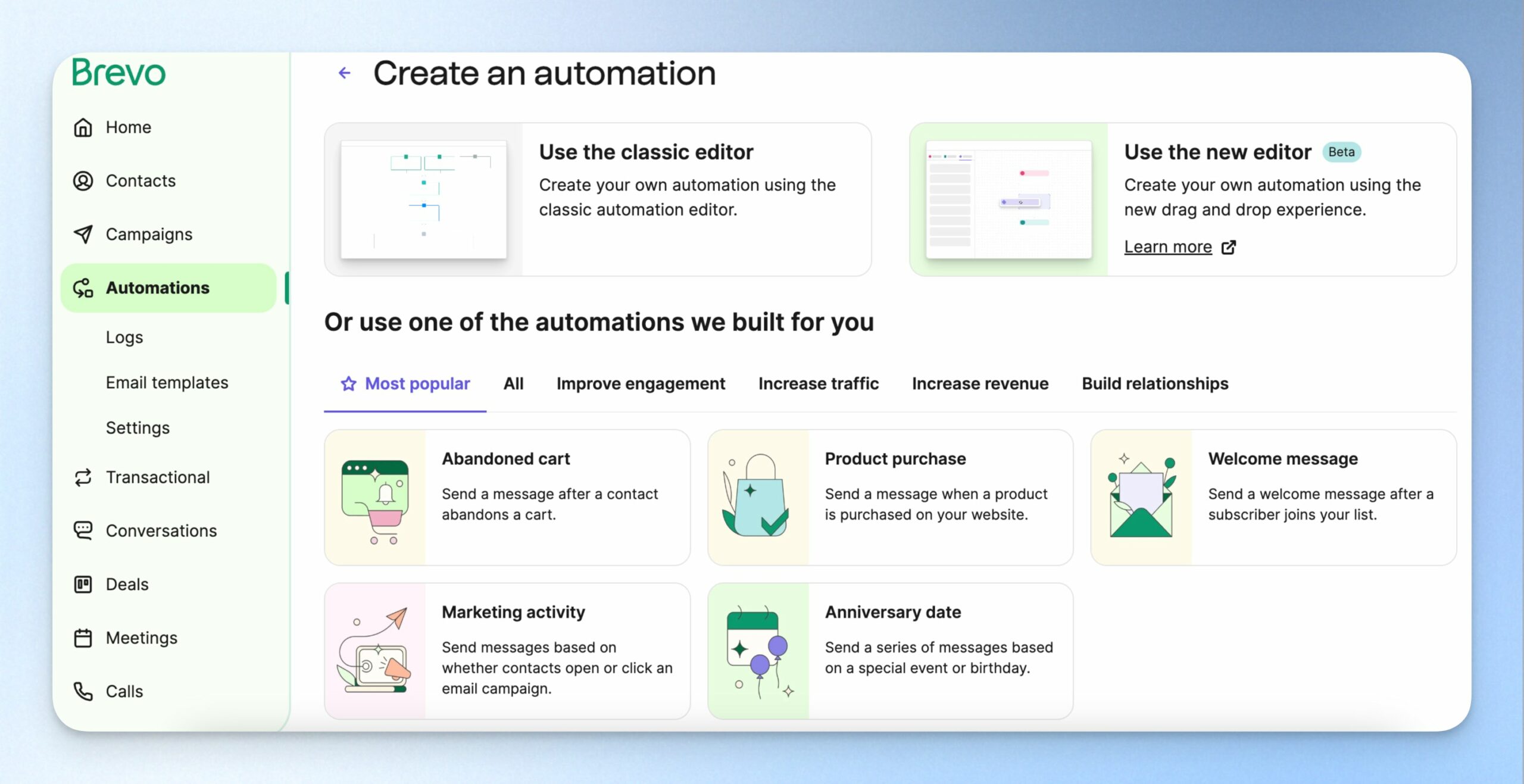1524x784 pixels.
Task: Open Home via the house icon
Action: pos(83,127)
